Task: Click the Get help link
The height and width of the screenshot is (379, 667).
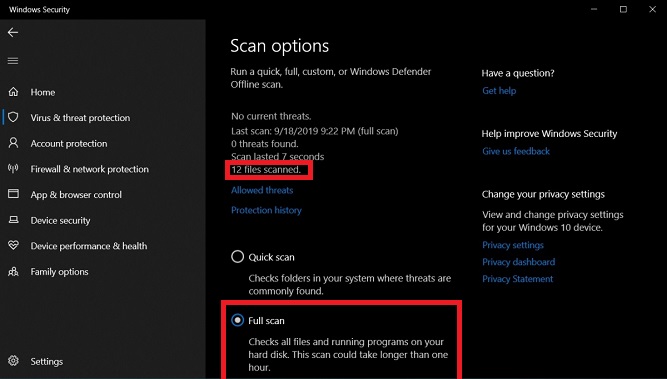Action: tap(499, 91)
